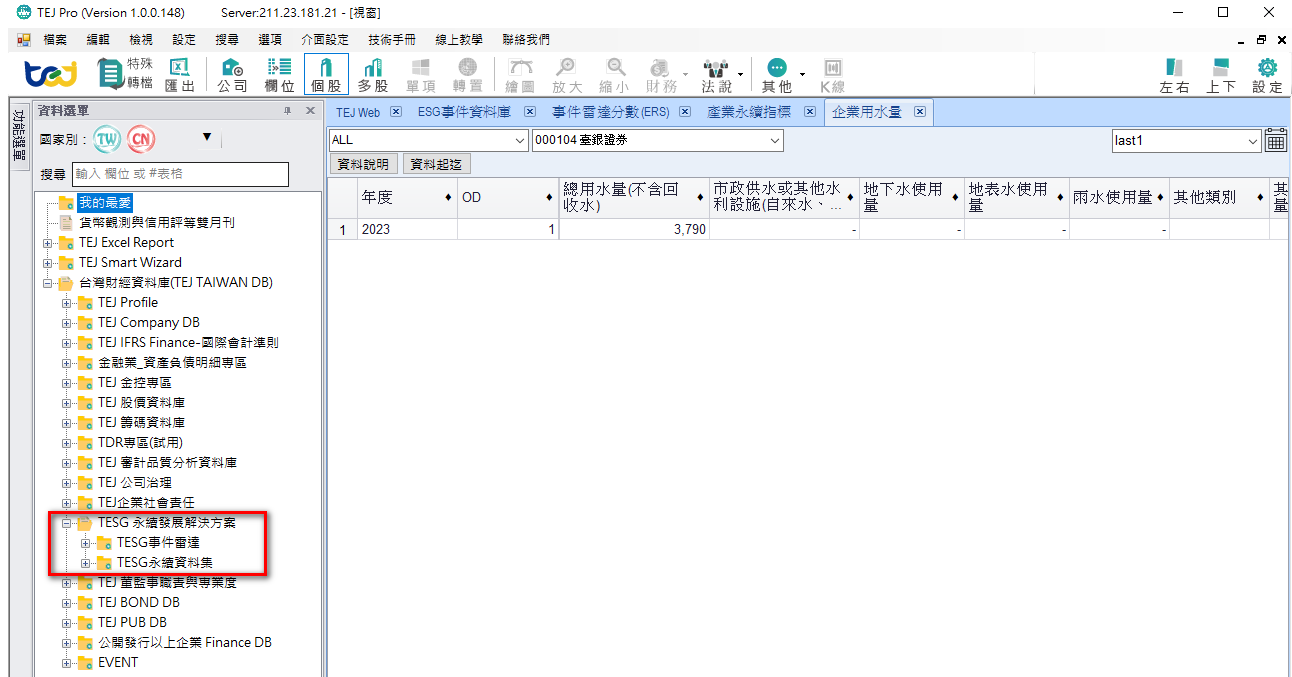Switch to 多股 multi-stock mode
The height and width of the screenshot is (677, 1292).
(x=373, y=75)
